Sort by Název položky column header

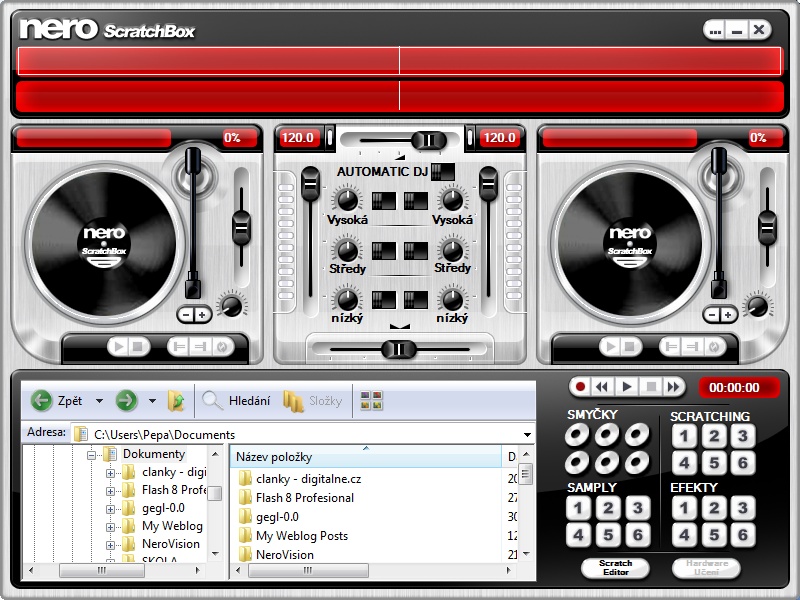pos(366,457)
